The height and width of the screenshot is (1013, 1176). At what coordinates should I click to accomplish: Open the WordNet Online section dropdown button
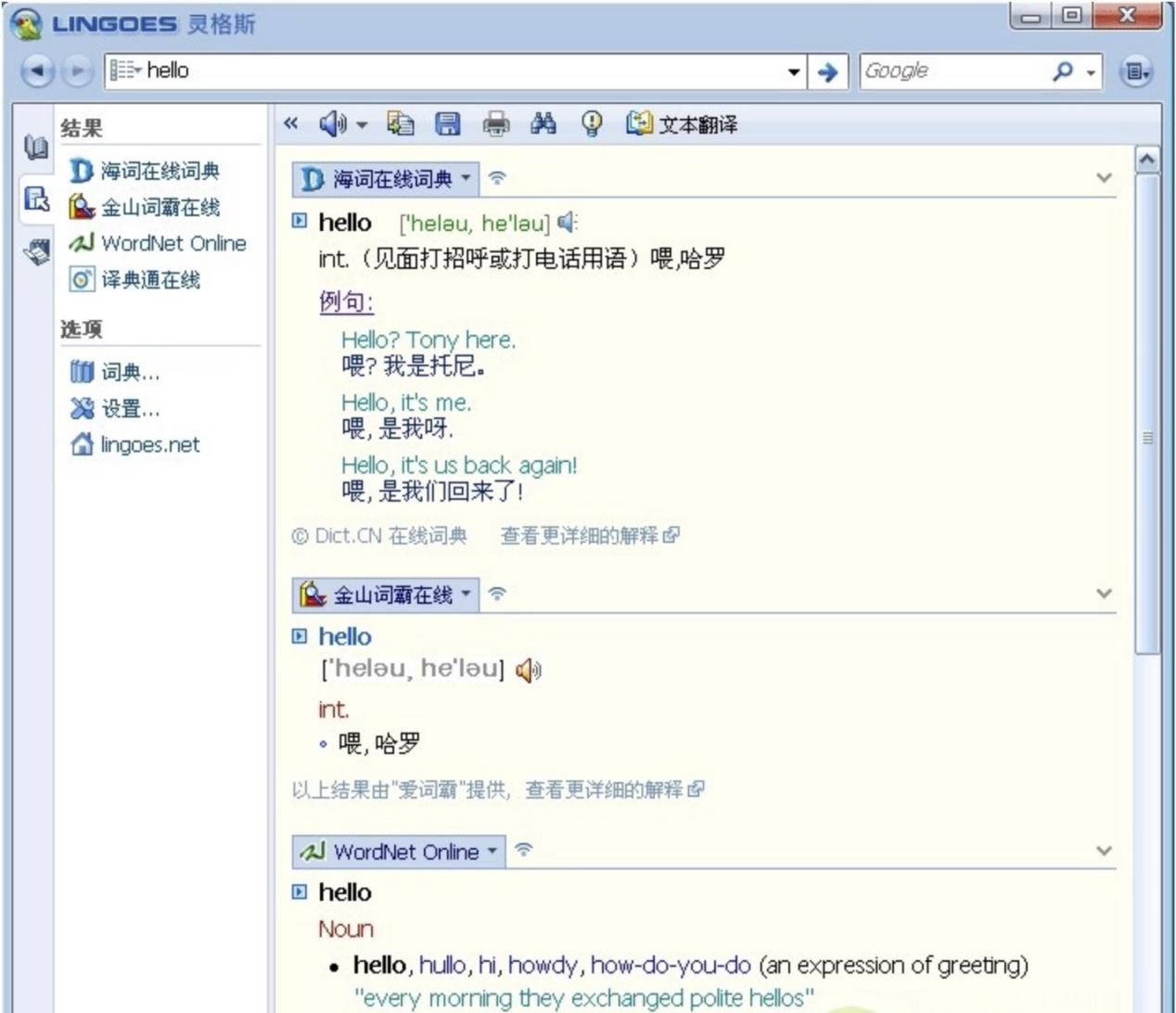(x=399, y=852)
